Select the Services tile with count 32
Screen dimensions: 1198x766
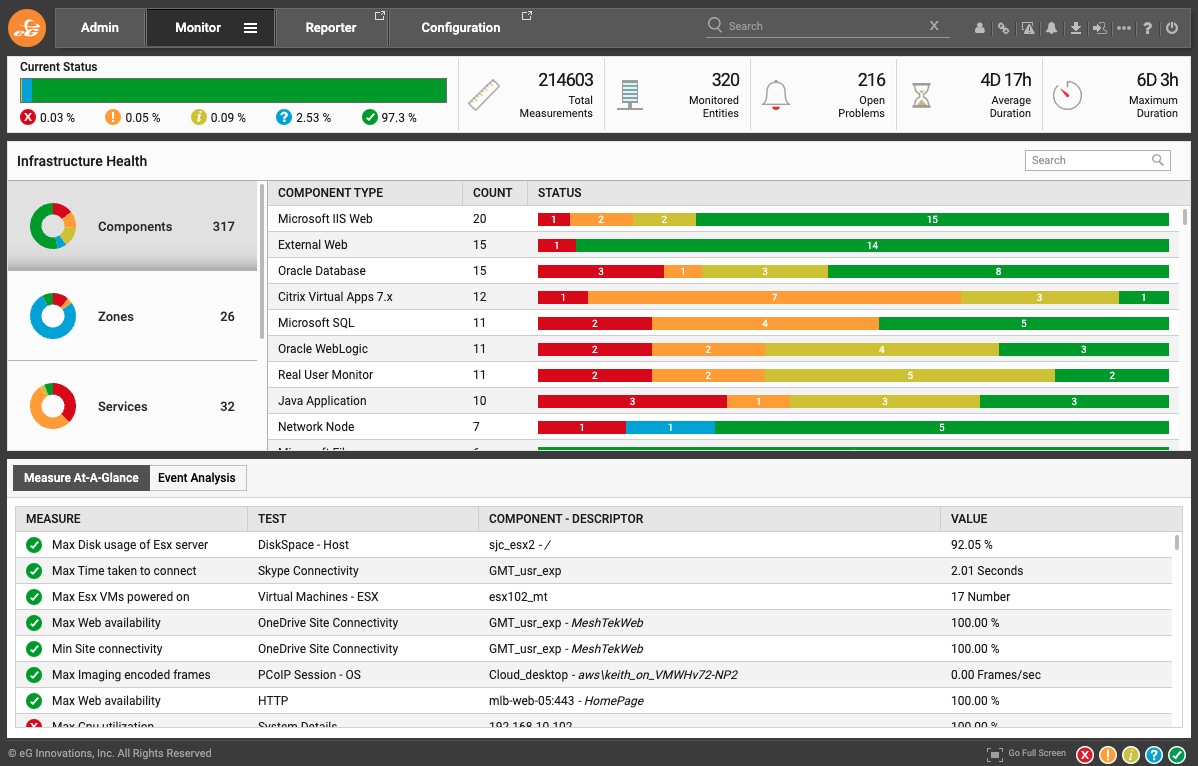[132, 406]
